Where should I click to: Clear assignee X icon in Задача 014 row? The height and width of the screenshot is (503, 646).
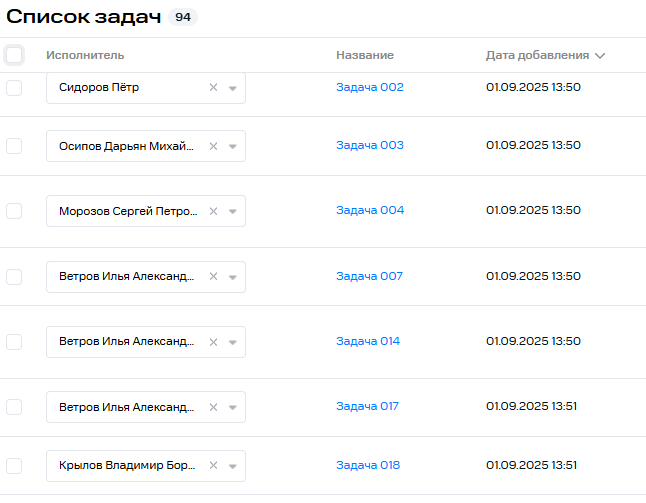coord(213,342)
